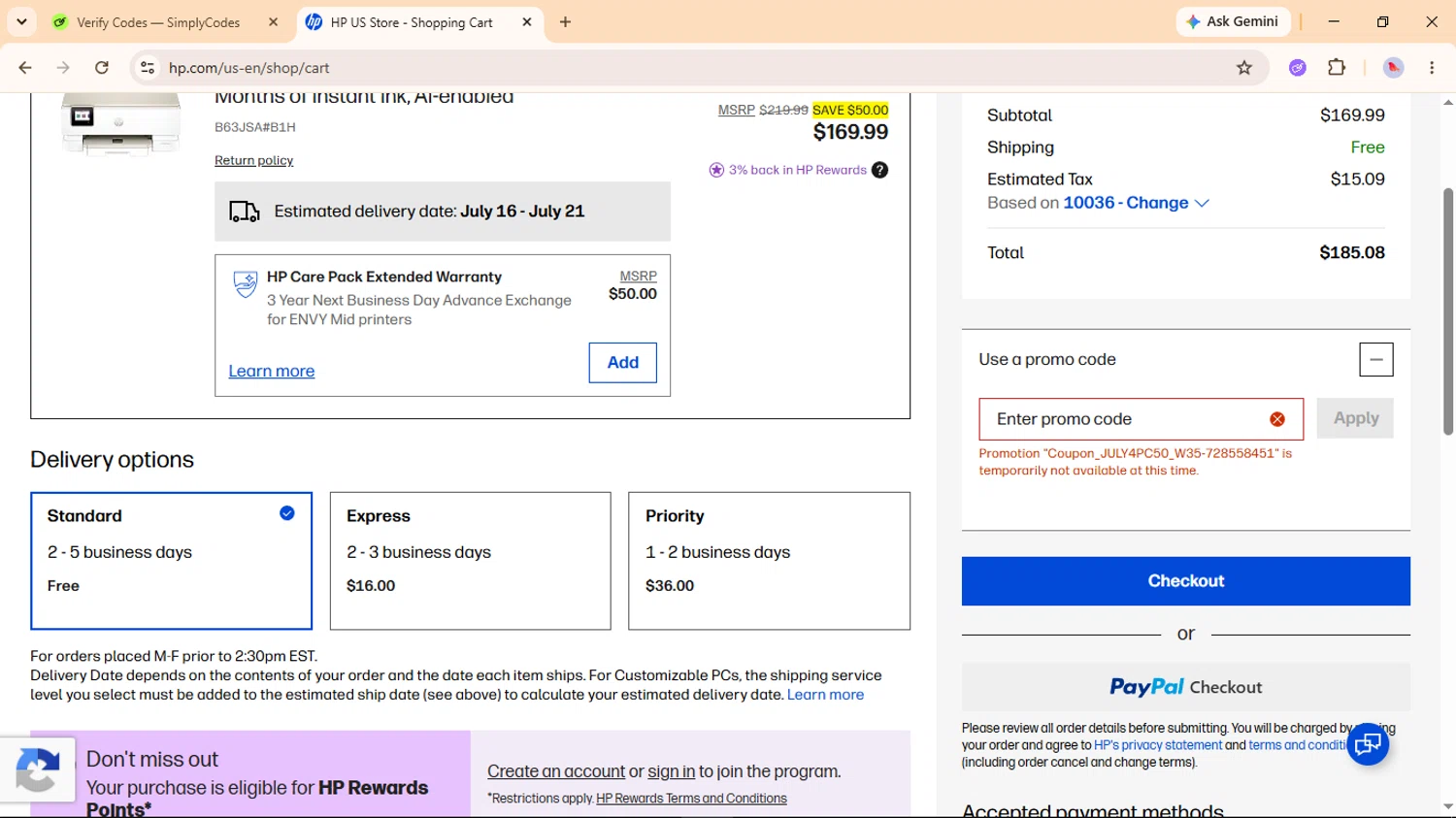The height and width of the screenshot is (818, 1456).
Task: Click the Standard option checkmark icon
Action: (287, 513)
